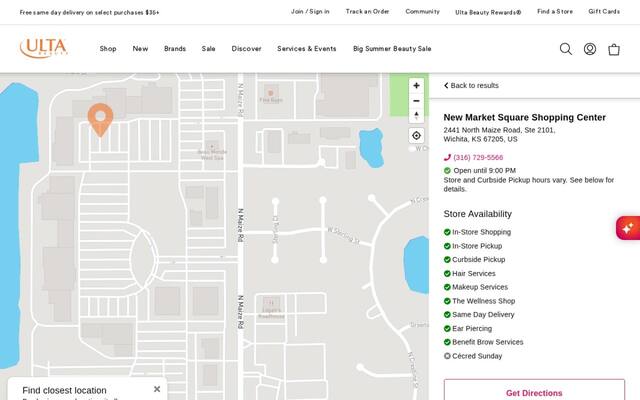Open the sparkle AI assistant button
This screenshot has width=640, height=400.
click(x=628, y=228)
